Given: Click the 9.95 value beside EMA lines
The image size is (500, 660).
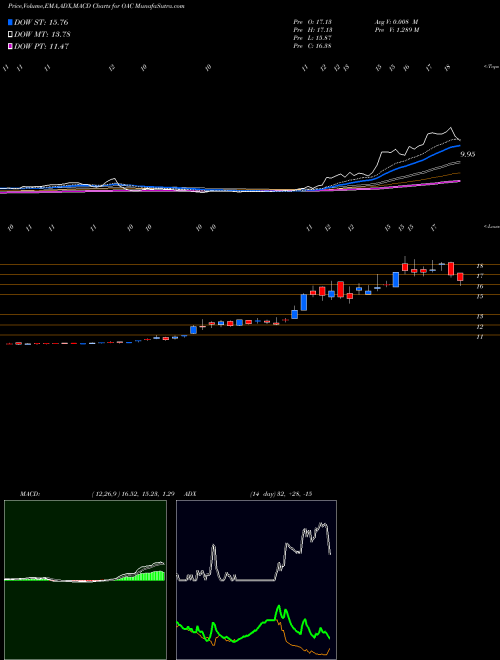Looking at the screenshot, I should tap(468, 154).
